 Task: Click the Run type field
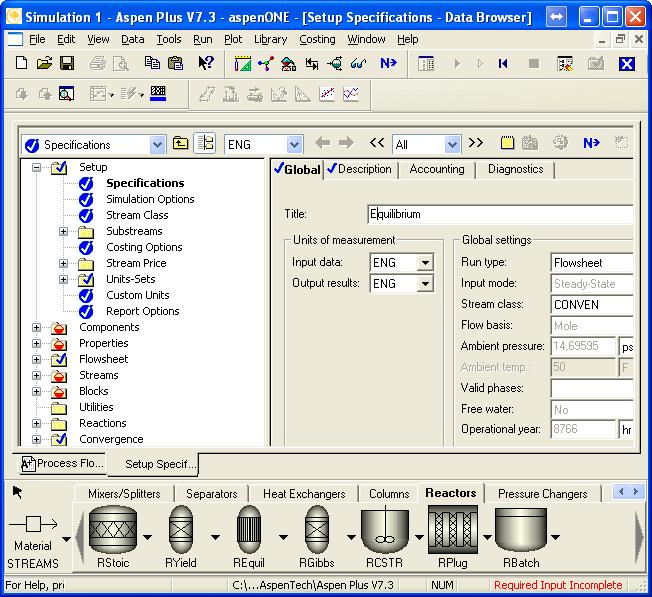click(x=592, y=263)
